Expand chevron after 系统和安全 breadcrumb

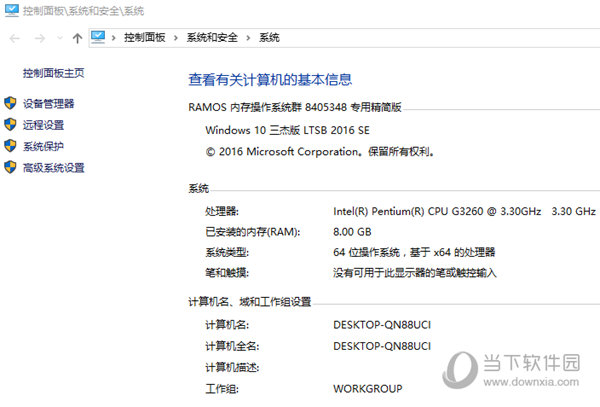[248, 38]
